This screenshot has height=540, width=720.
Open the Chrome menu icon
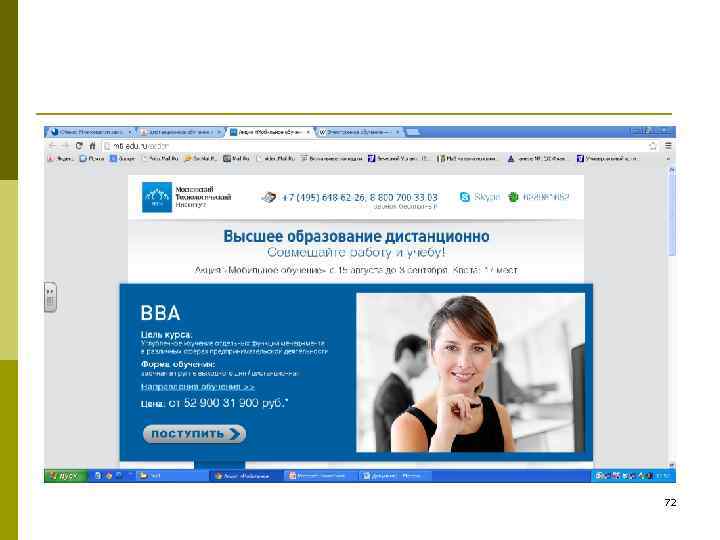pos(668,146)
